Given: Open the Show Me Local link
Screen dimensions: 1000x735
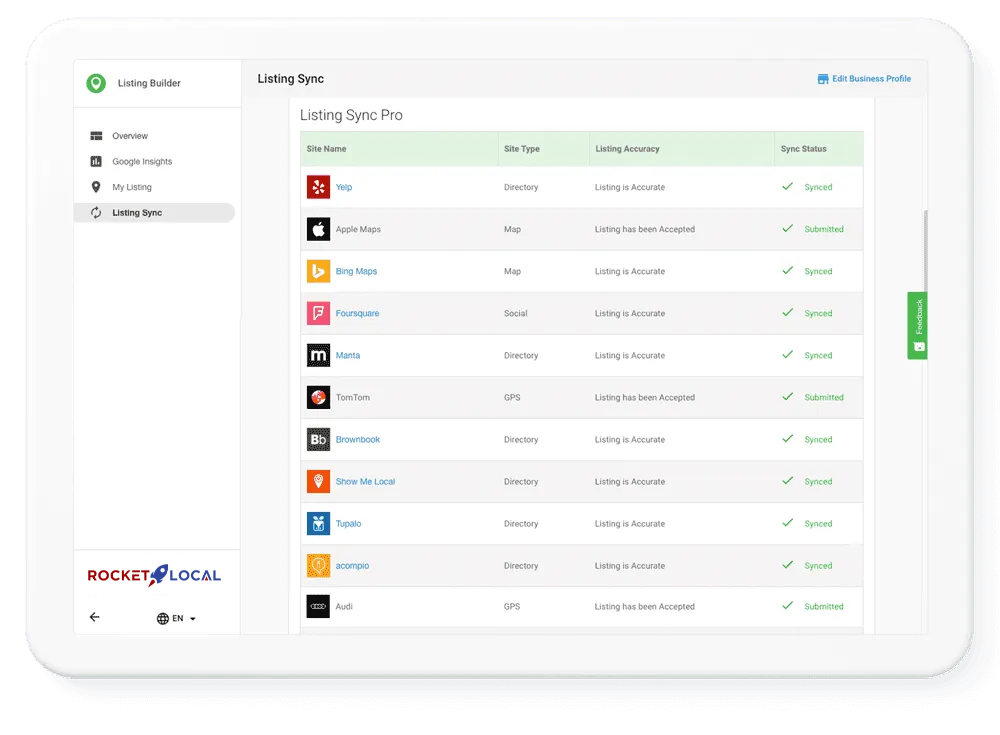Looking at the screenshot, I should (365, 482).
